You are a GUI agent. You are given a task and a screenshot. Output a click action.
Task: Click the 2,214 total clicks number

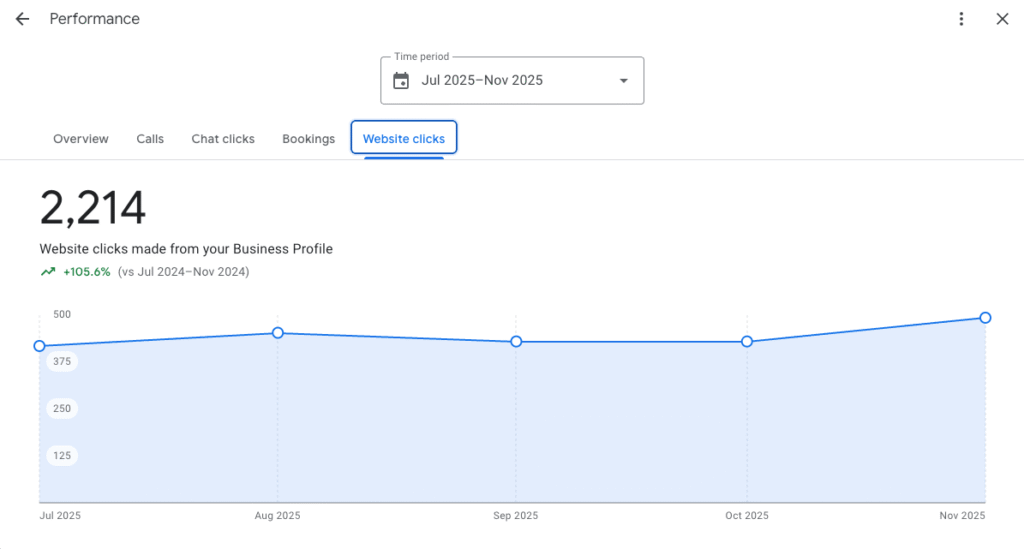(x=93, y=209)
